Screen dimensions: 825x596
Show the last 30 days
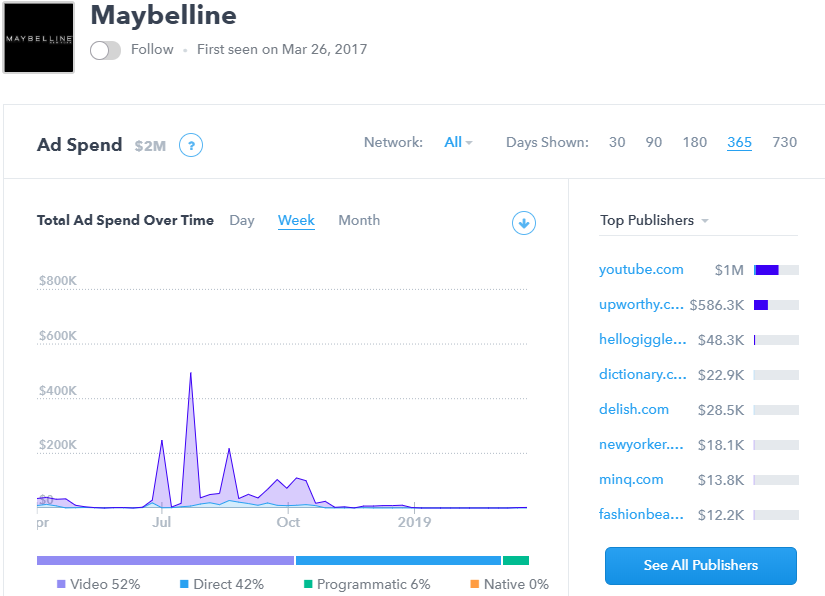tap(617, 142)
